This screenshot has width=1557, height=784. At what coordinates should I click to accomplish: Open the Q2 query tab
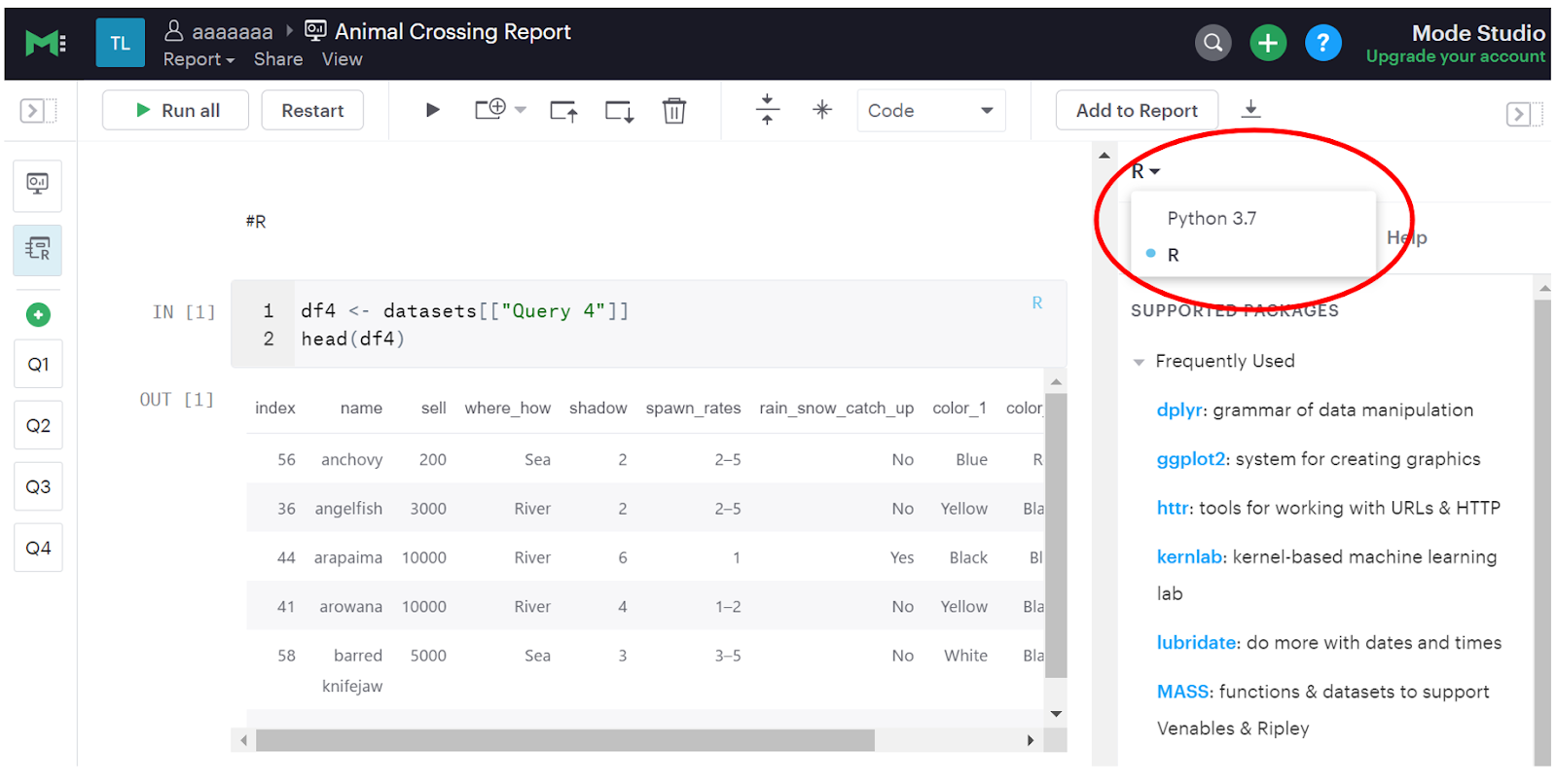pyautogui.click(x=38, y=426)
